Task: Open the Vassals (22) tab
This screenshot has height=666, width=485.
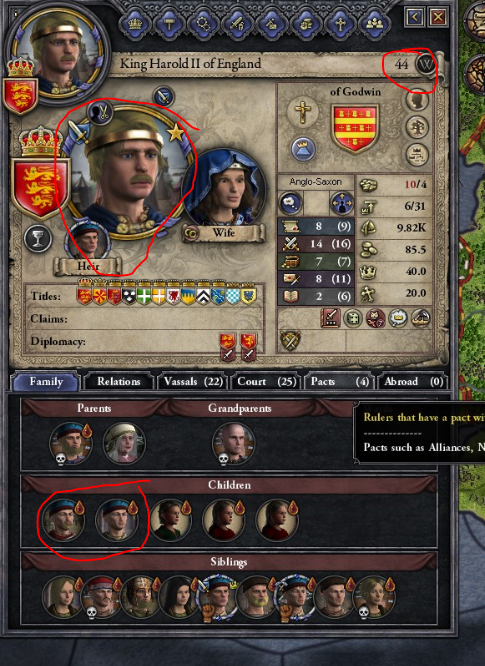Action: click(193, 381)
